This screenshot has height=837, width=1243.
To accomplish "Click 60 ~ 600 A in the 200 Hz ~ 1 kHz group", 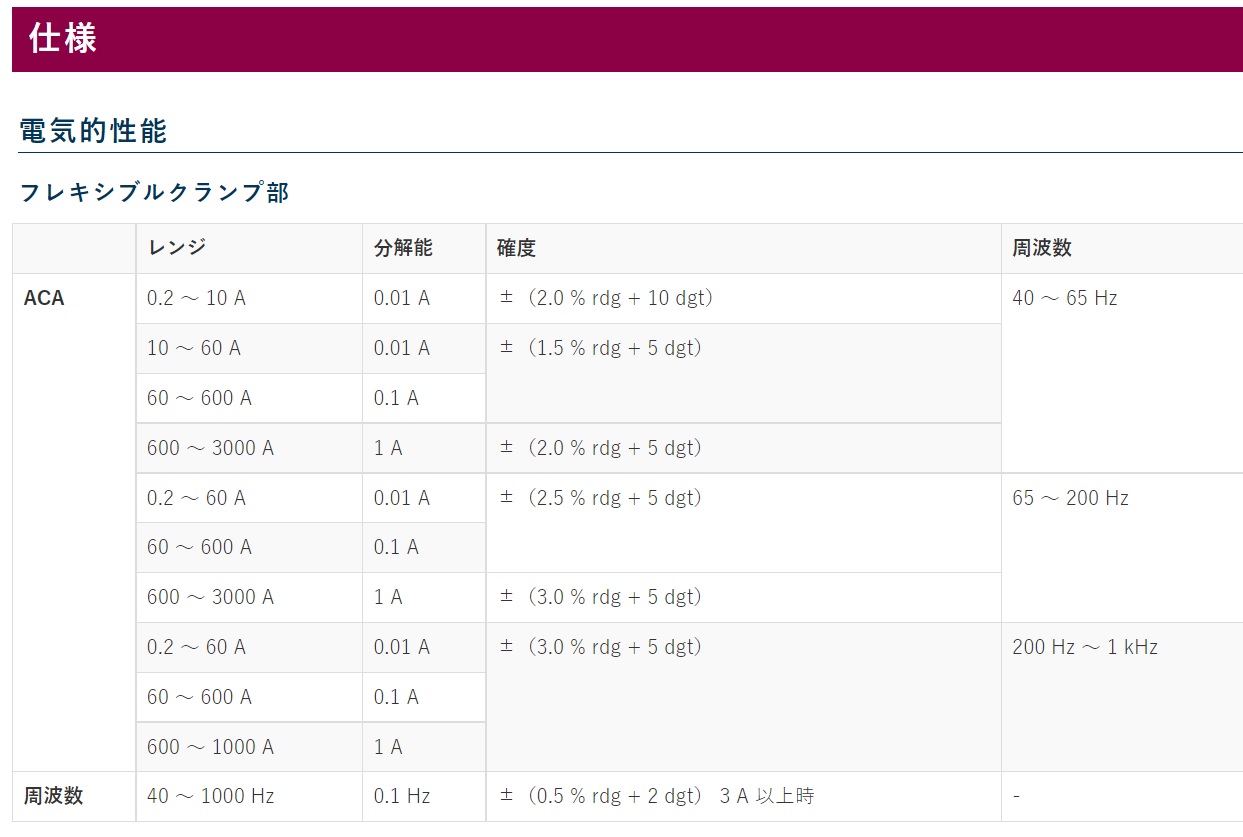I will [x=249, y=697].
